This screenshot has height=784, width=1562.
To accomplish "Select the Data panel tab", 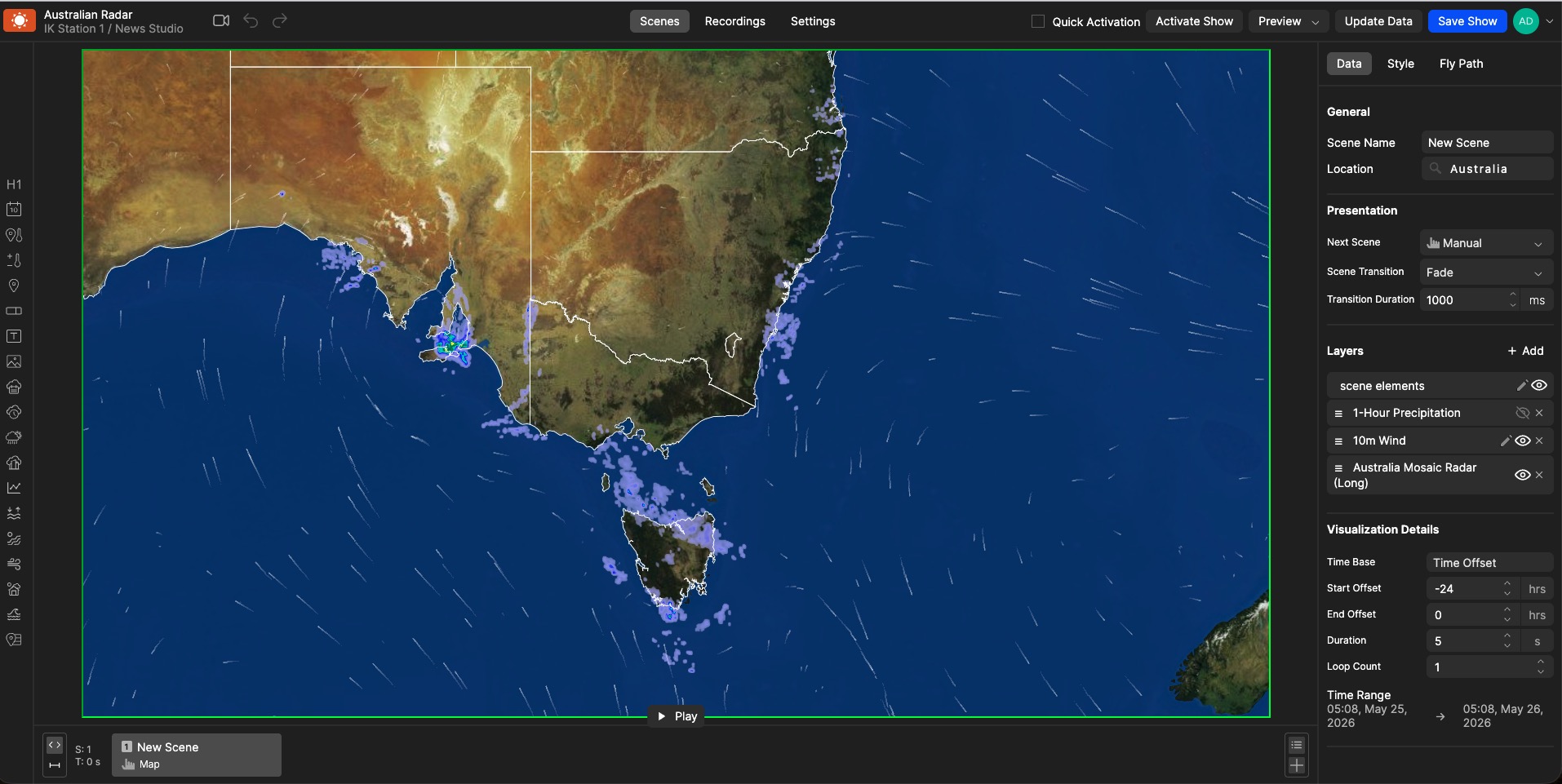I will pos(1349,64).
